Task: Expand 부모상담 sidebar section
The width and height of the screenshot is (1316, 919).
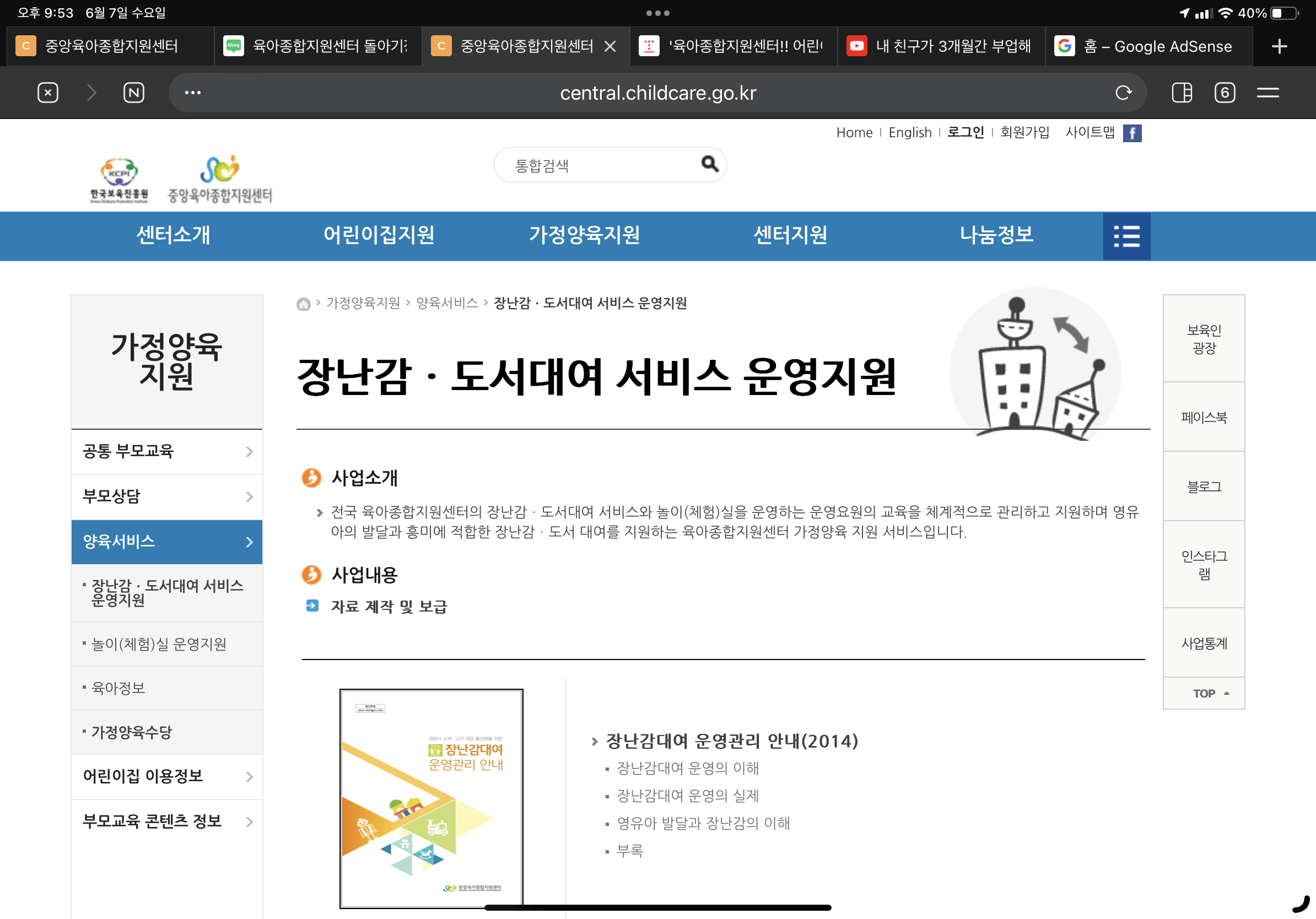Action: 167,497
